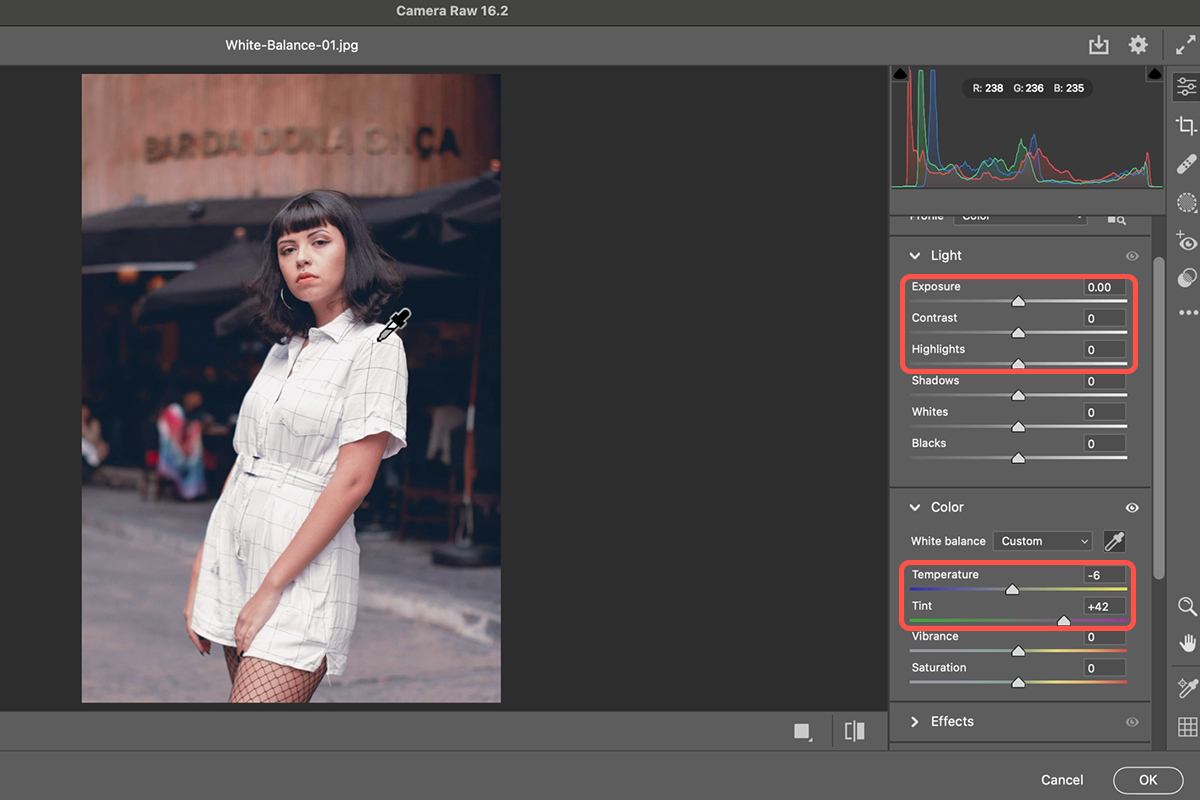Toggle visibility of the Color section
Screen dimensions: 1200x800
(1131, 507)
